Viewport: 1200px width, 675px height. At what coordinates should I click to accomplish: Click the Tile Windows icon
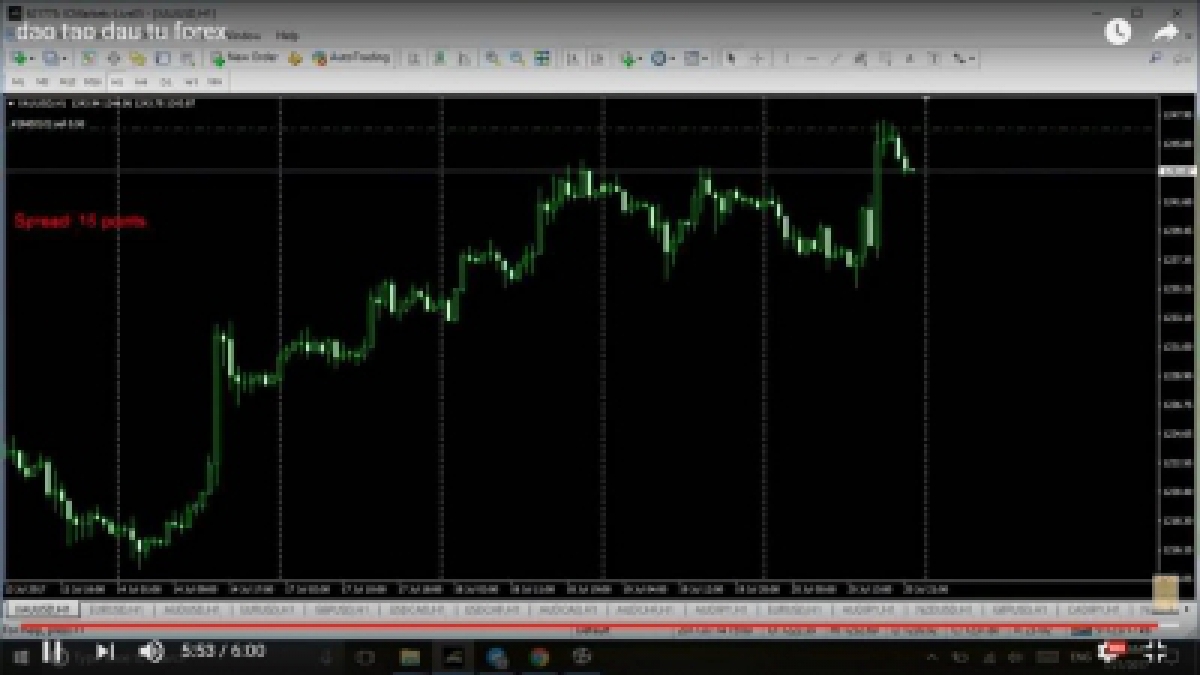[x=541, y=59]
